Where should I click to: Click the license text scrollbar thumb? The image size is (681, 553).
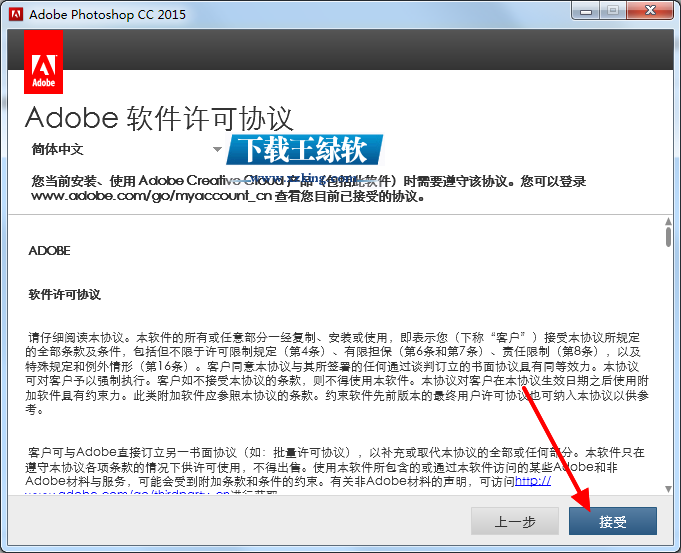click(668, 237)
